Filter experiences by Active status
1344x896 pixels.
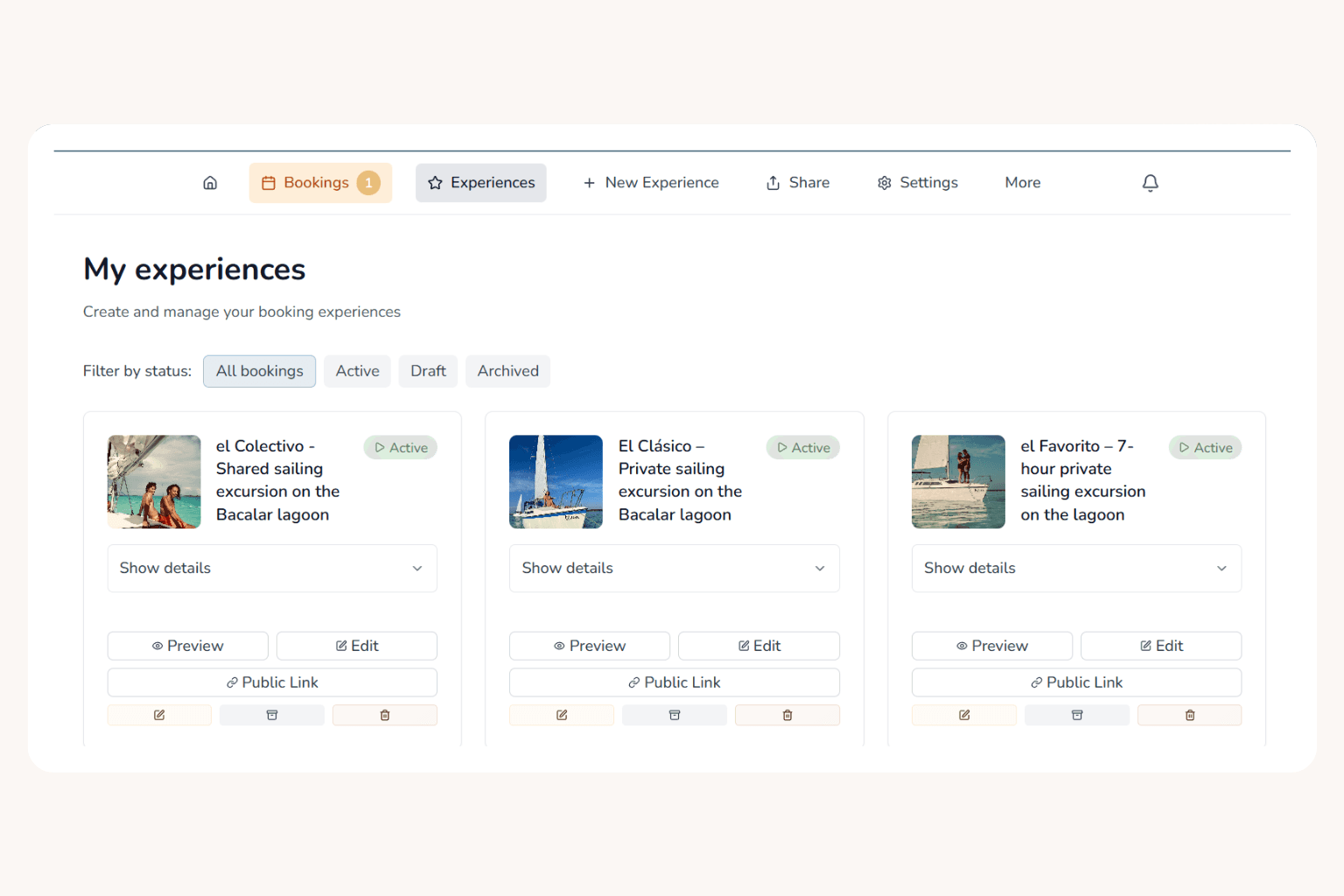point(357,371)
